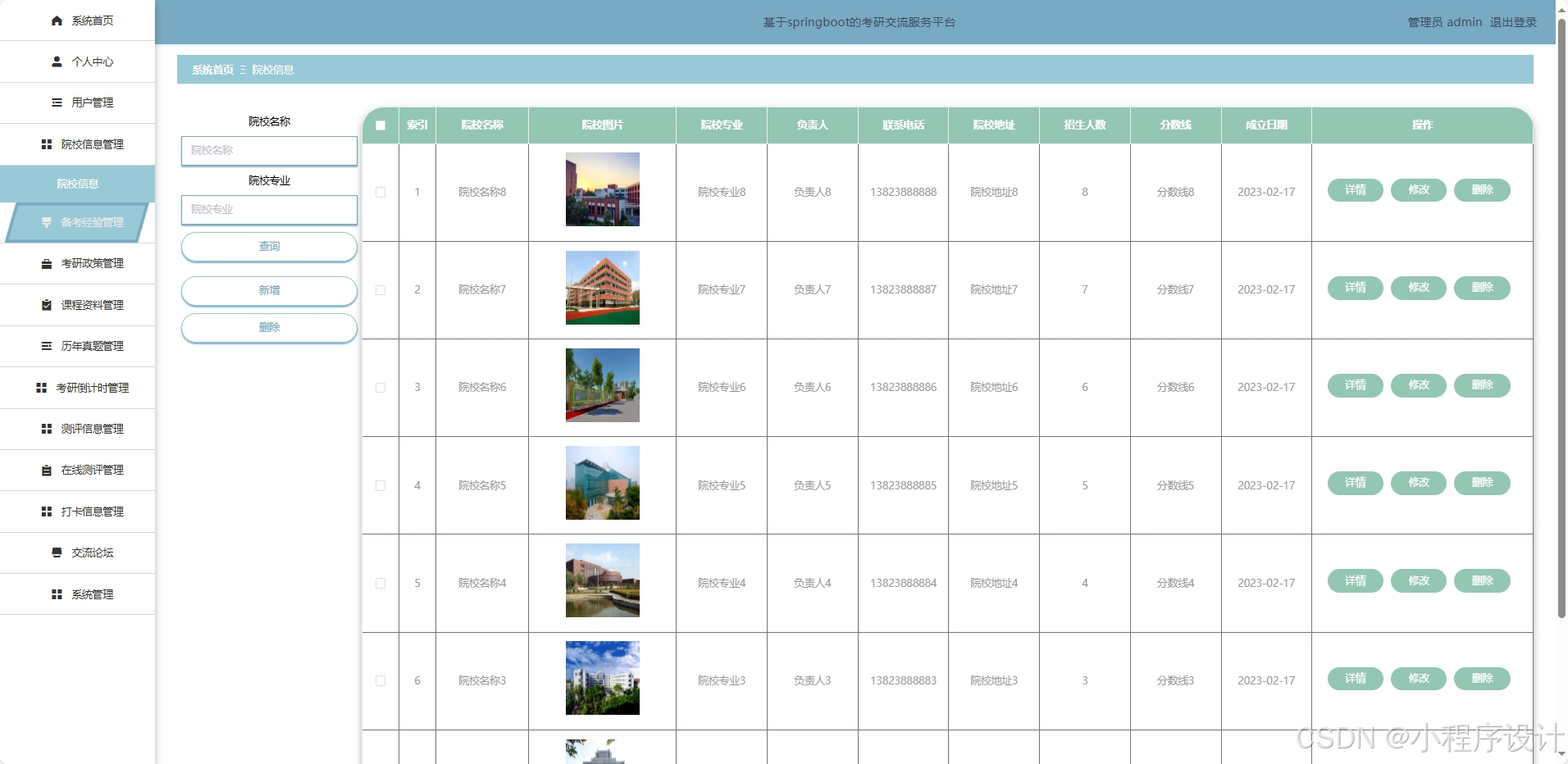Check the row for 院校名称3
The width and height of the screenshot is (1568, 764).
[x=381, y=680]
